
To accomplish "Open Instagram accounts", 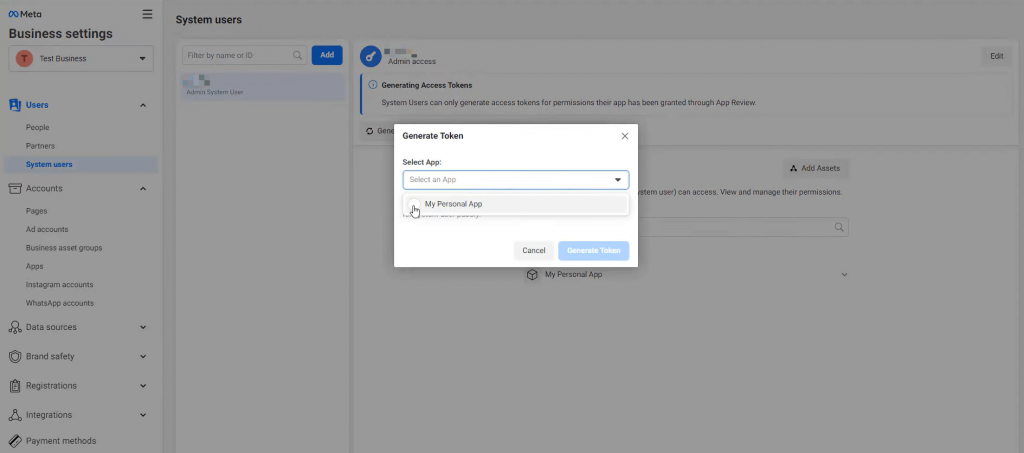I will click(x=59, y=285).
